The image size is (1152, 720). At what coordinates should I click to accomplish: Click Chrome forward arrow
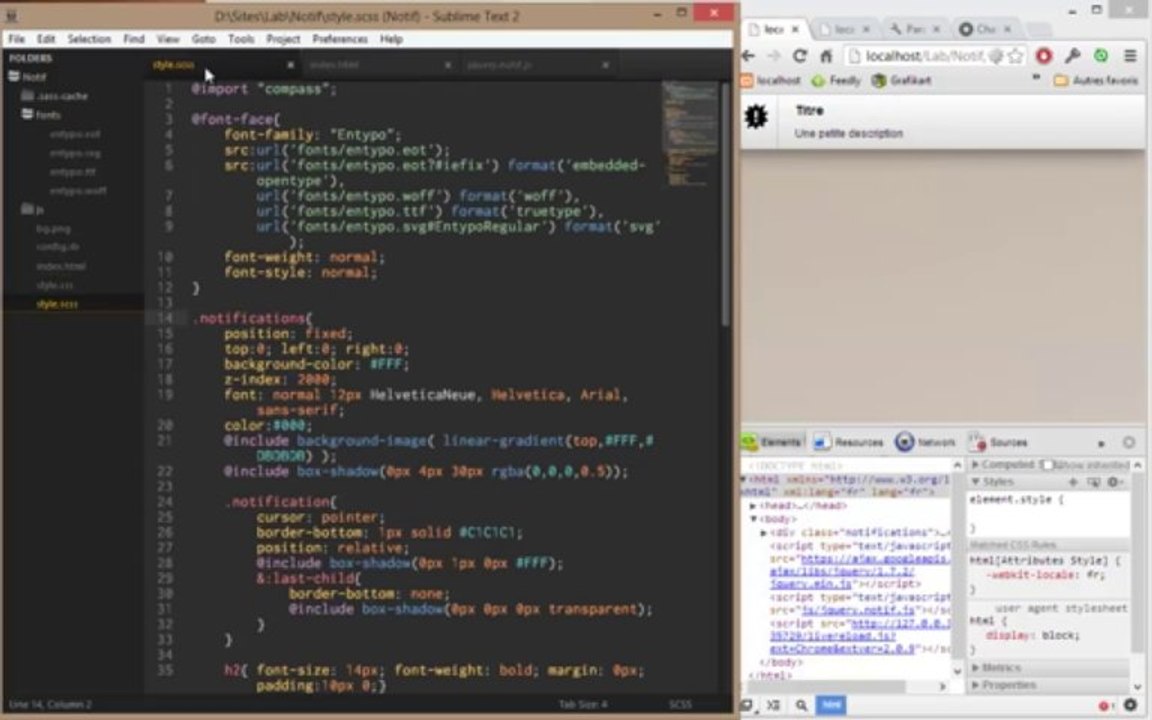pos(774,56)
